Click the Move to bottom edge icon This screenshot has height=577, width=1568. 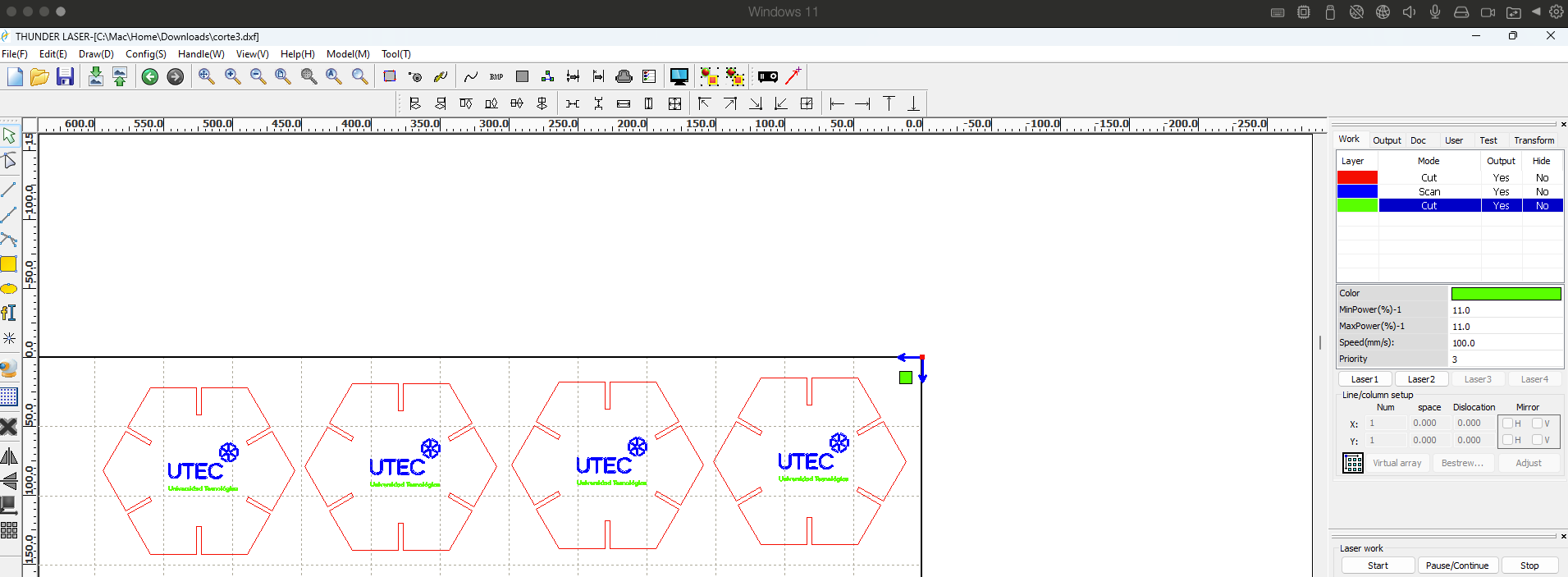(x=913, y=103)
